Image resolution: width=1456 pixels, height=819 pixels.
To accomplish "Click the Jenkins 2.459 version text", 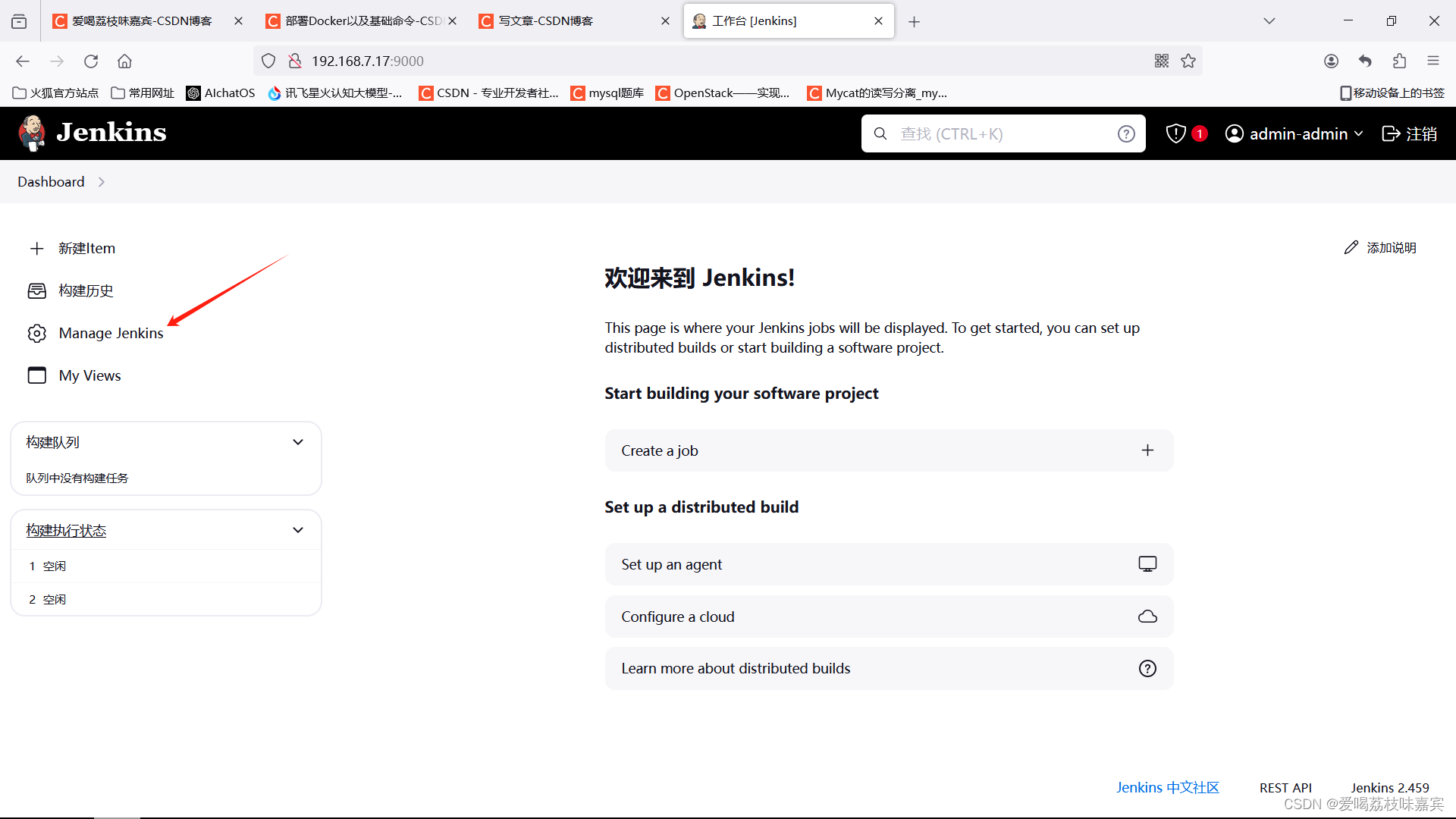I will [1389, 788].
